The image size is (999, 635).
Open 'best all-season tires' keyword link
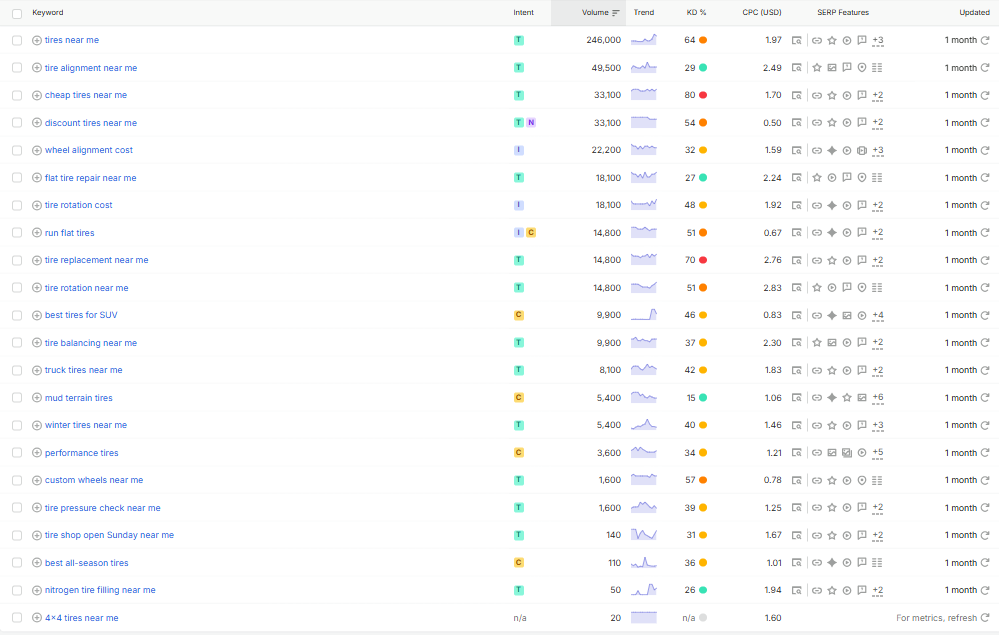87,563
